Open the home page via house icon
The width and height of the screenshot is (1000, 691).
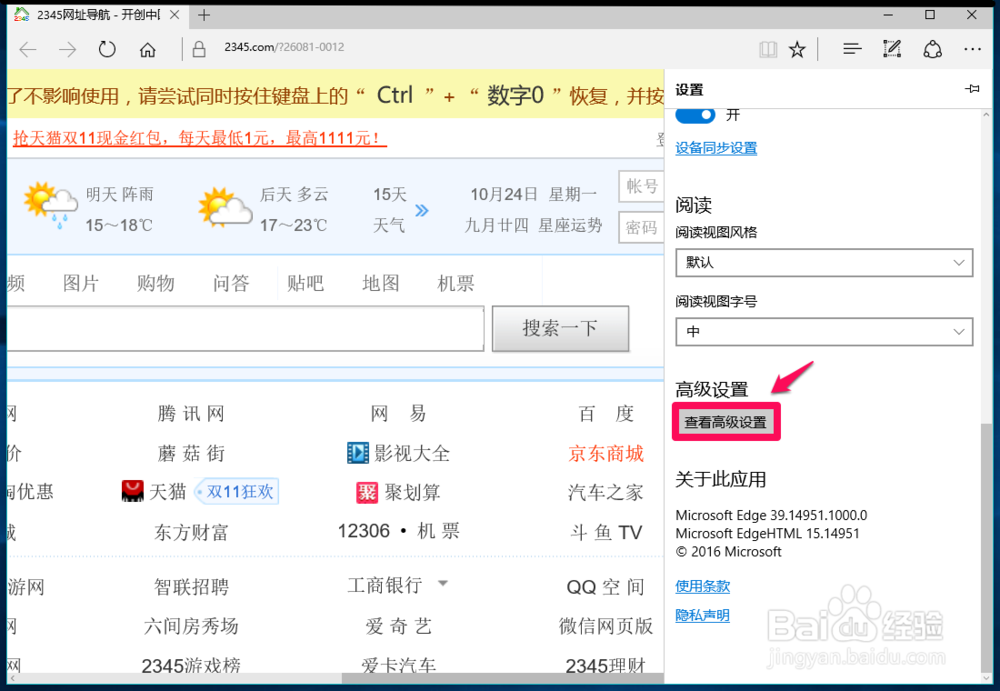pyautogui.click(x=147, y=49)
